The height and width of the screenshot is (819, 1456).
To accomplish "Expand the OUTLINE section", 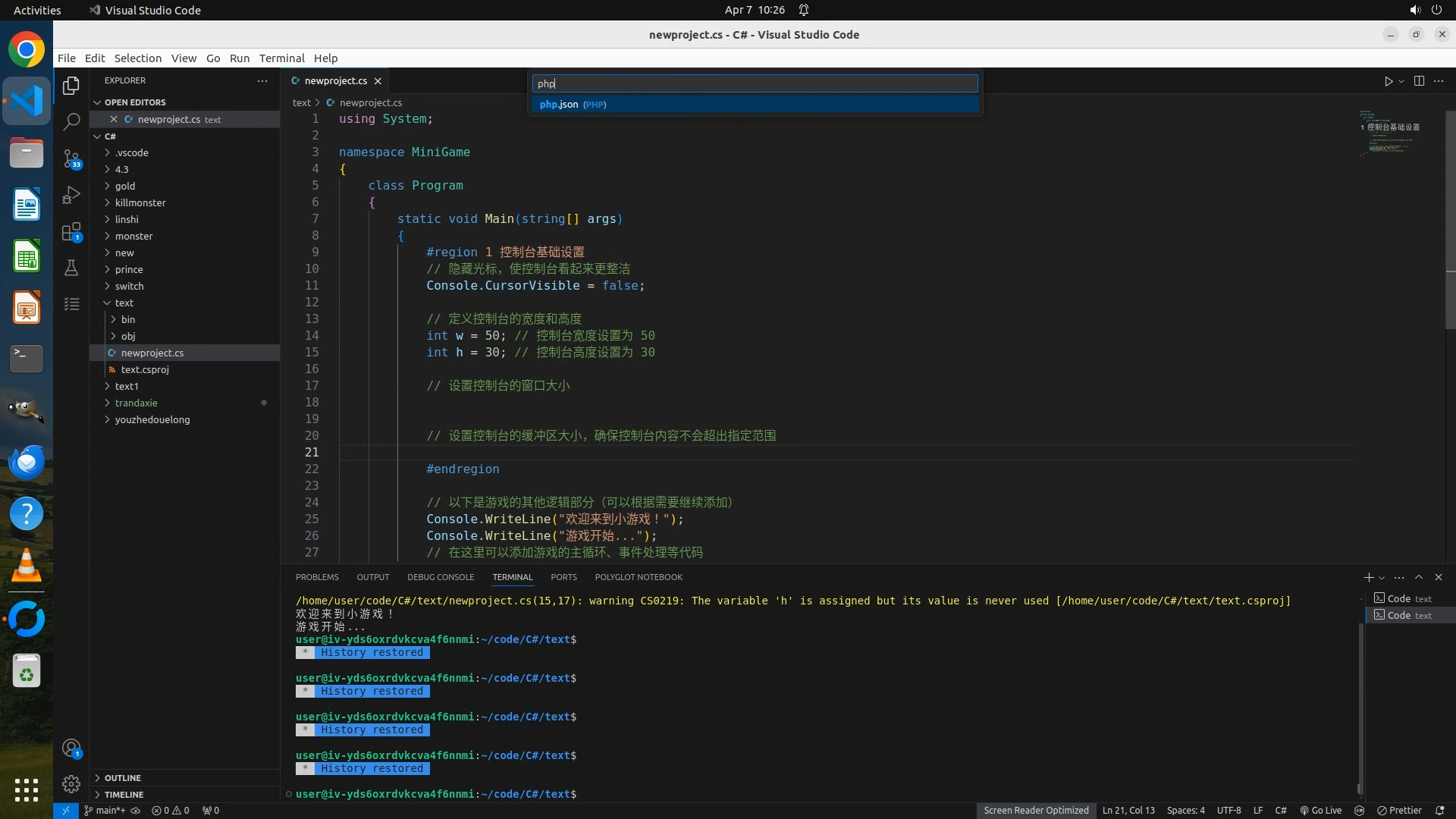I will click(123, 777).
